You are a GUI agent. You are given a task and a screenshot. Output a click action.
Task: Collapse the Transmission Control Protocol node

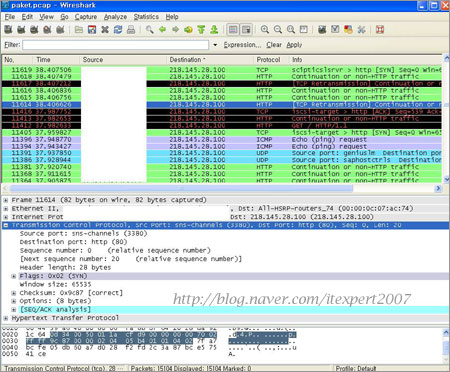pos(6,225)
